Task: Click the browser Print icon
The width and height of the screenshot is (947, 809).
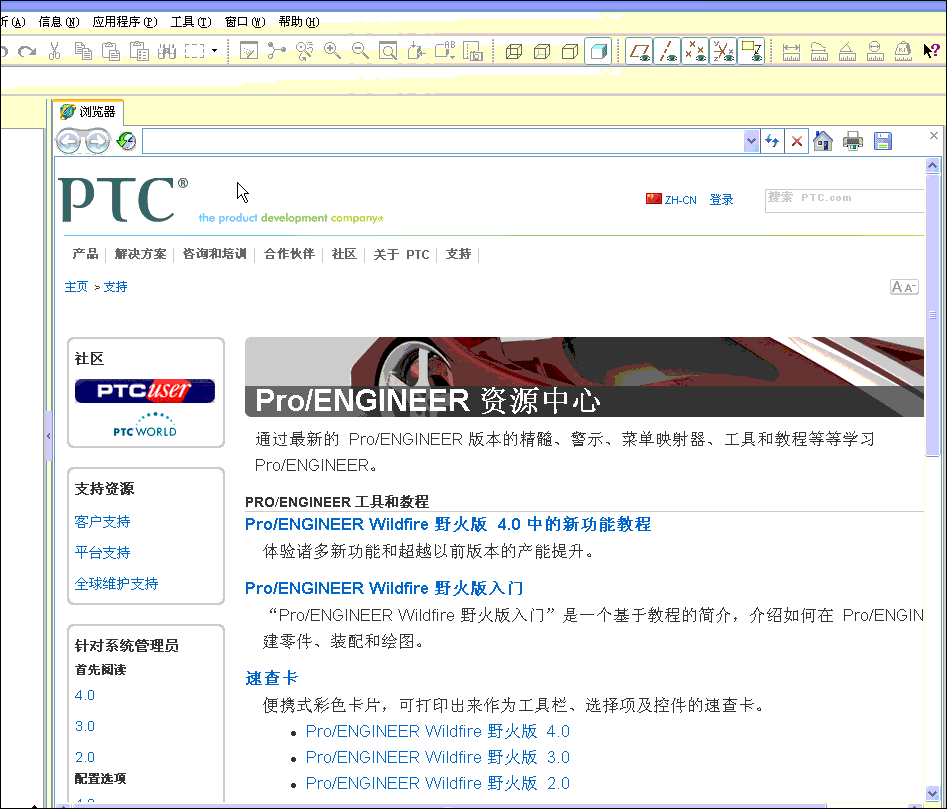Action: coord(852,141)
